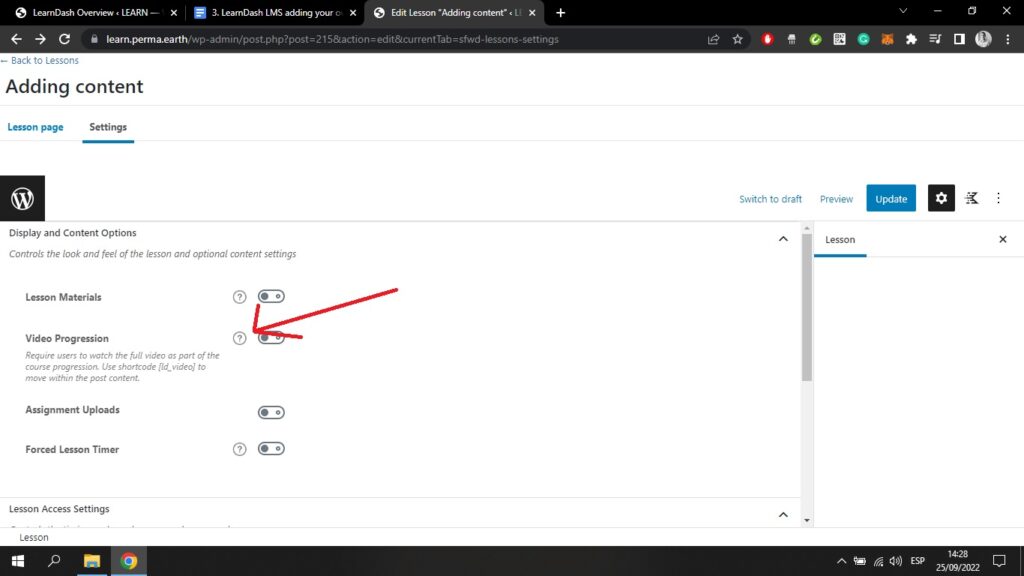The image size is (1024, 576).
Task: Click the Back to Lessons link
Action: [x=40, y=61]
